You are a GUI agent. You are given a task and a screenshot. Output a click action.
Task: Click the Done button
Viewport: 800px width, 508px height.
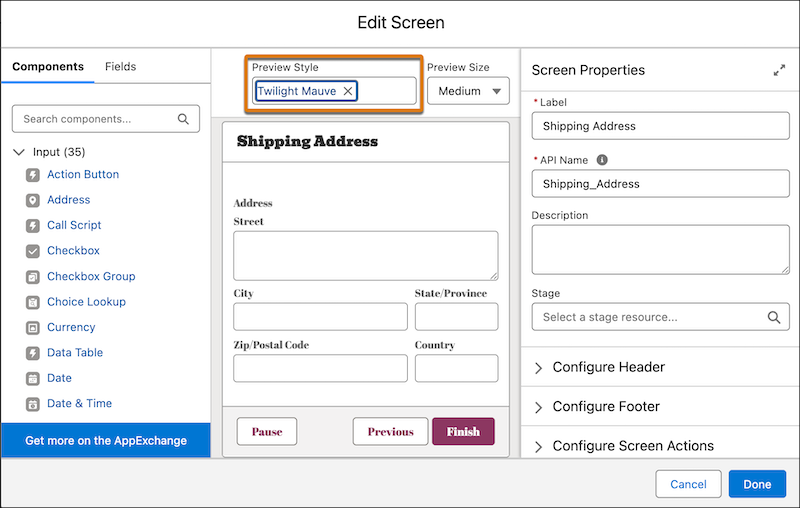pyautogui.click(x=757, y=484)
